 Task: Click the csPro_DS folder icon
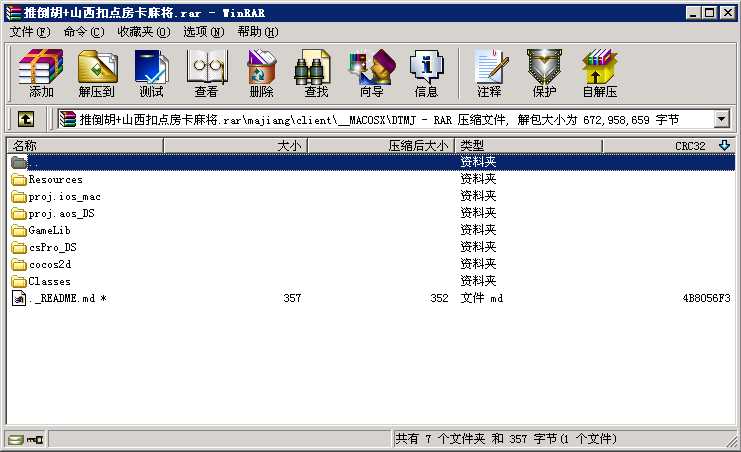(x=19, y=248)
